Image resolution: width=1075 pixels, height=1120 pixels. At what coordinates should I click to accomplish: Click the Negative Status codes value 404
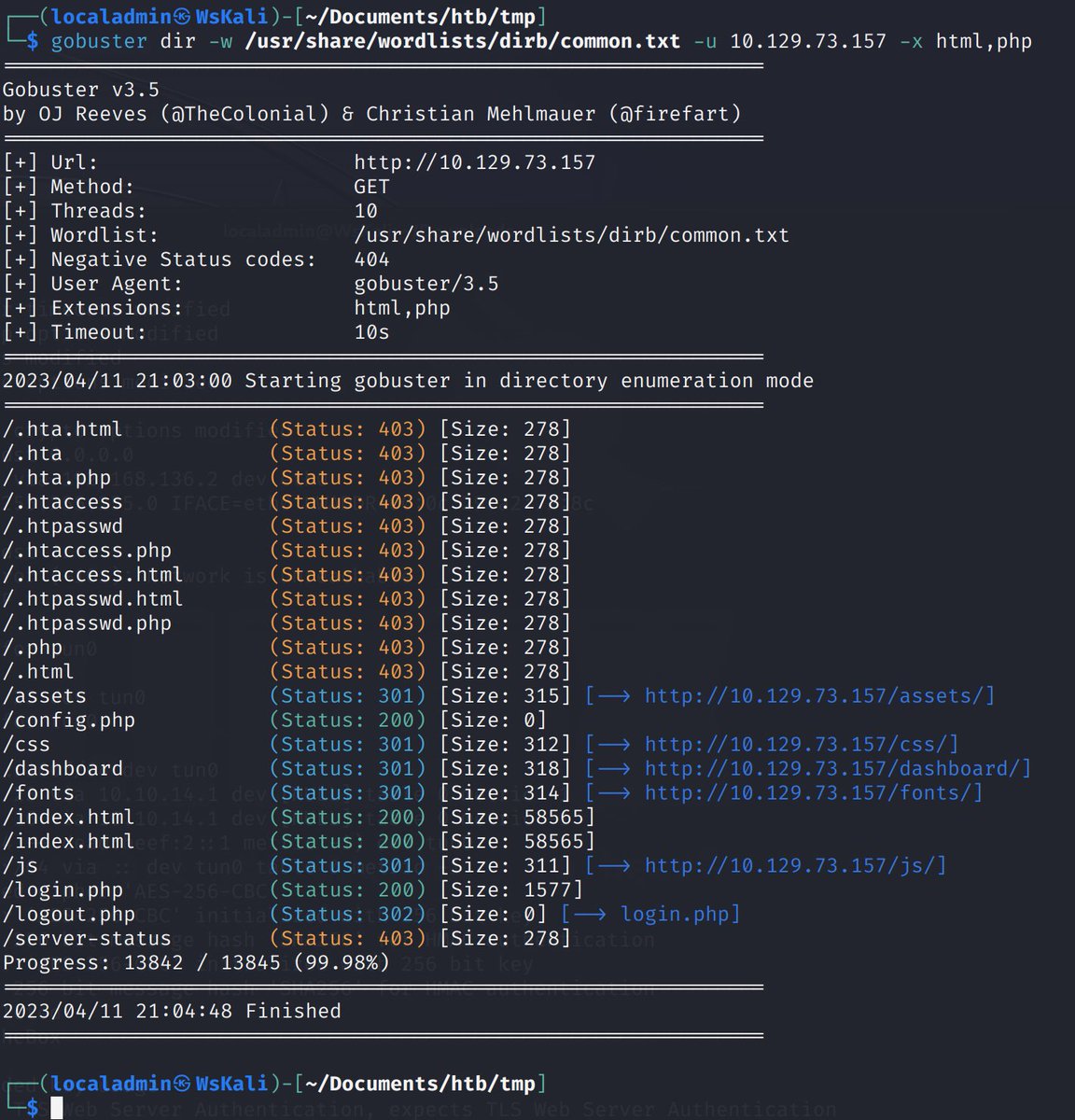point(372,259)
